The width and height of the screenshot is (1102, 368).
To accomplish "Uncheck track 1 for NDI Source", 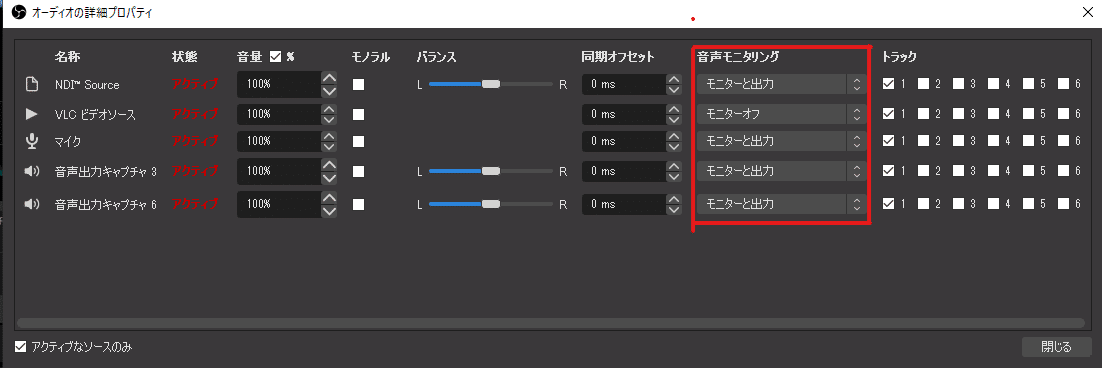I will (x=888, y=84).
